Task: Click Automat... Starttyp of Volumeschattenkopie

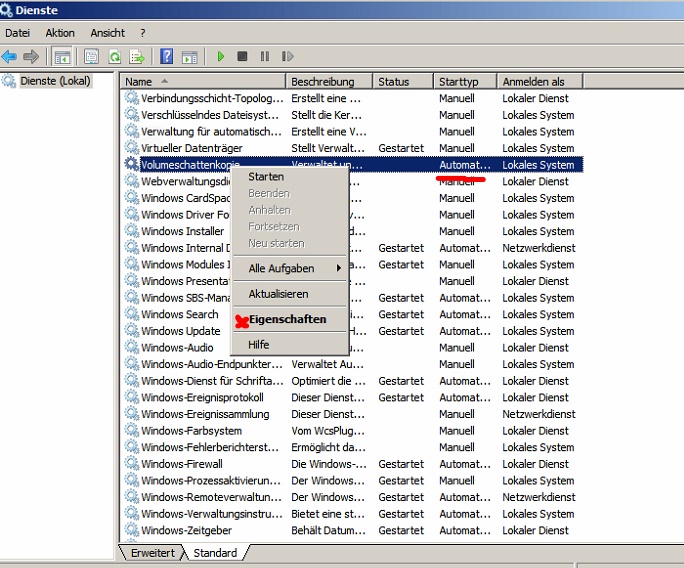Action: point(465,165)
